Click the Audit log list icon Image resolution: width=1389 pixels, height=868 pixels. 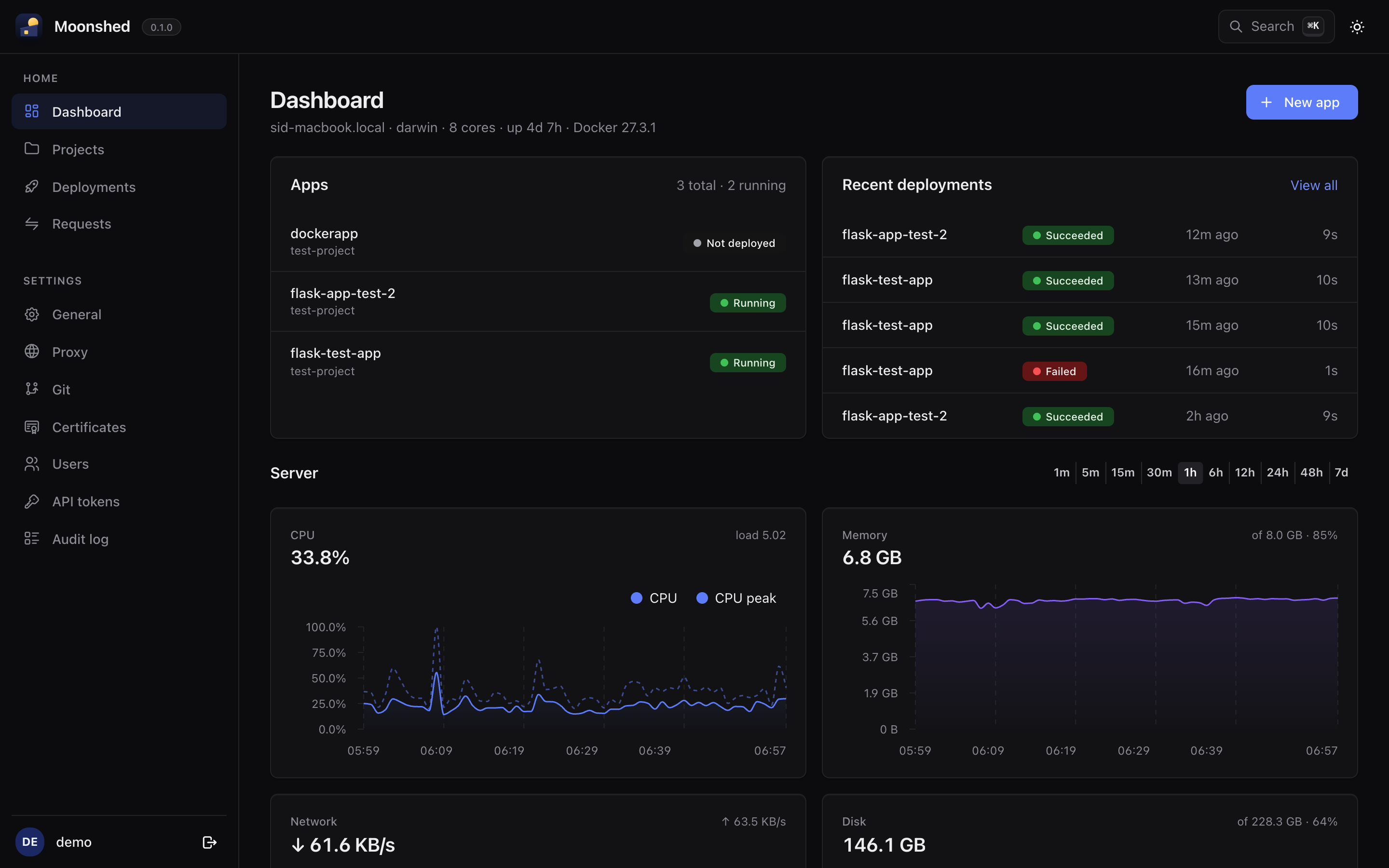[x=32, y=539]
